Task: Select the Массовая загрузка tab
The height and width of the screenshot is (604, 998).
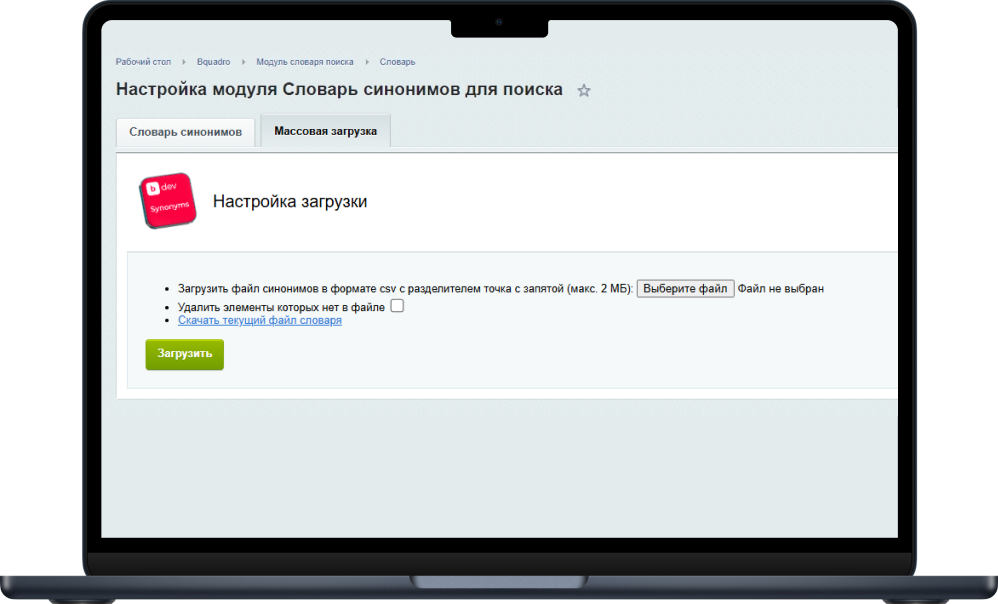Action: [x=325, y=131]
